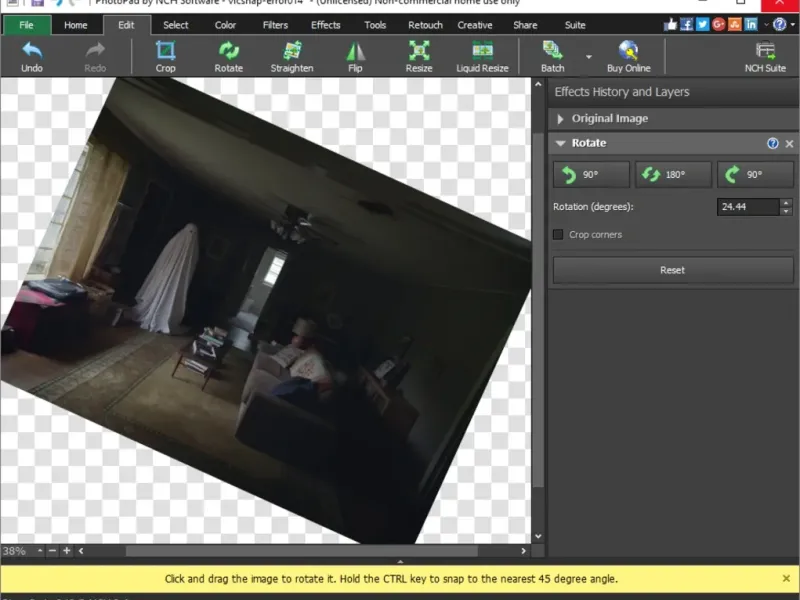Share via the Facebook icon
800x600 pixels.
click(687, 24)
